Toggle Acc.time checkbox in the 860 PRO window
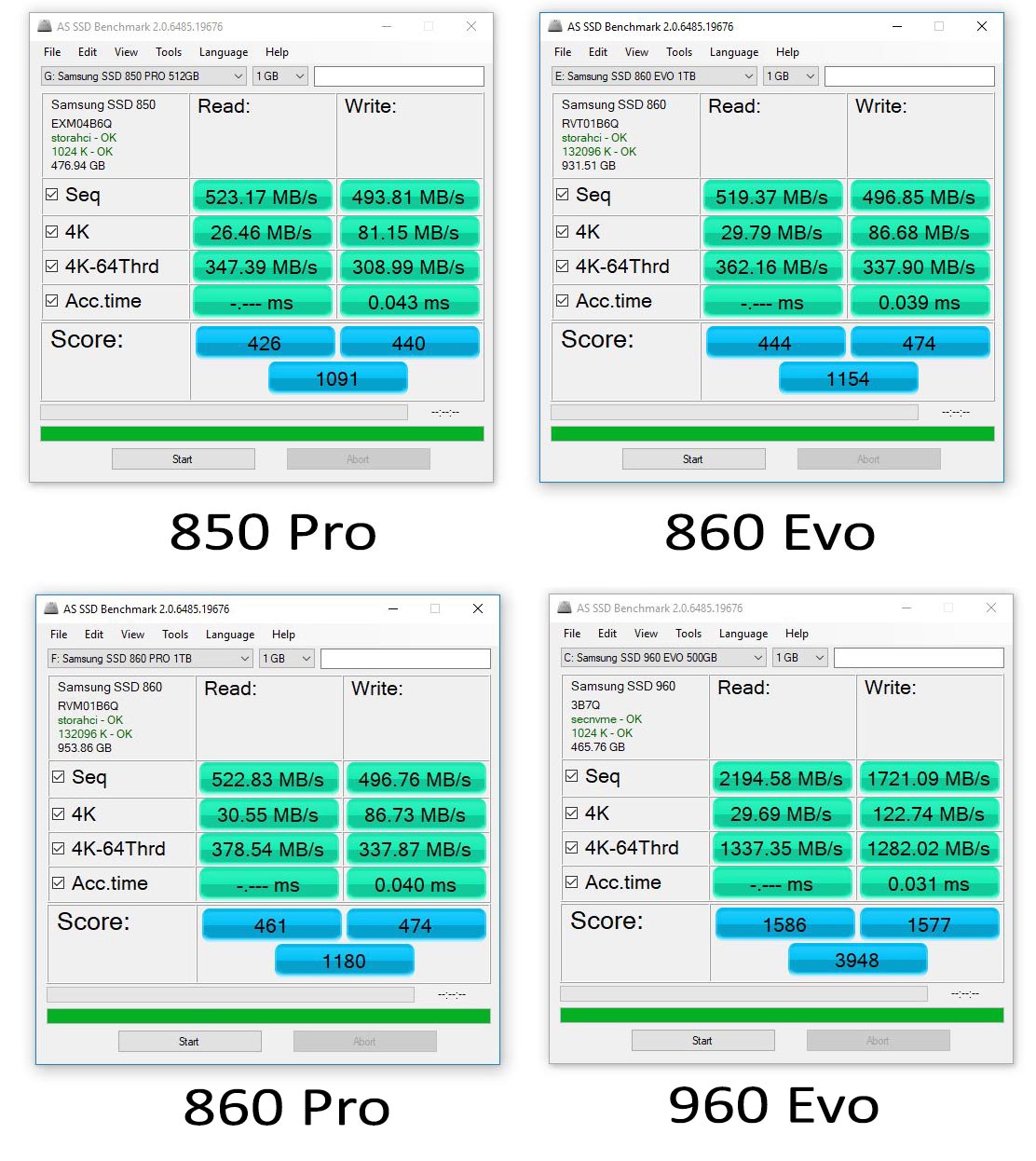This screenshot has height=1161, width=1036. coord(59,883)
